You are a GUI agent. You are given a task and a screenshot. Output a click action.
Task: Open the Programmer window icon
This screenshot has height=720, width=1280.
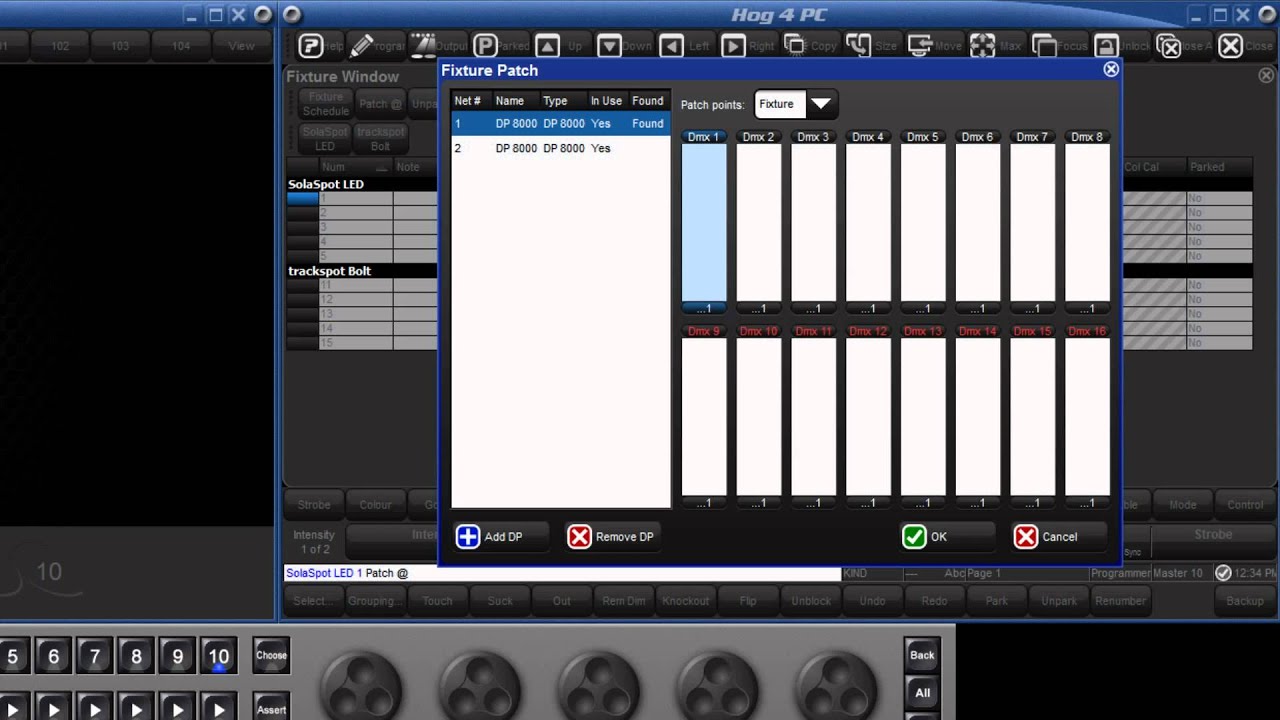362,46
